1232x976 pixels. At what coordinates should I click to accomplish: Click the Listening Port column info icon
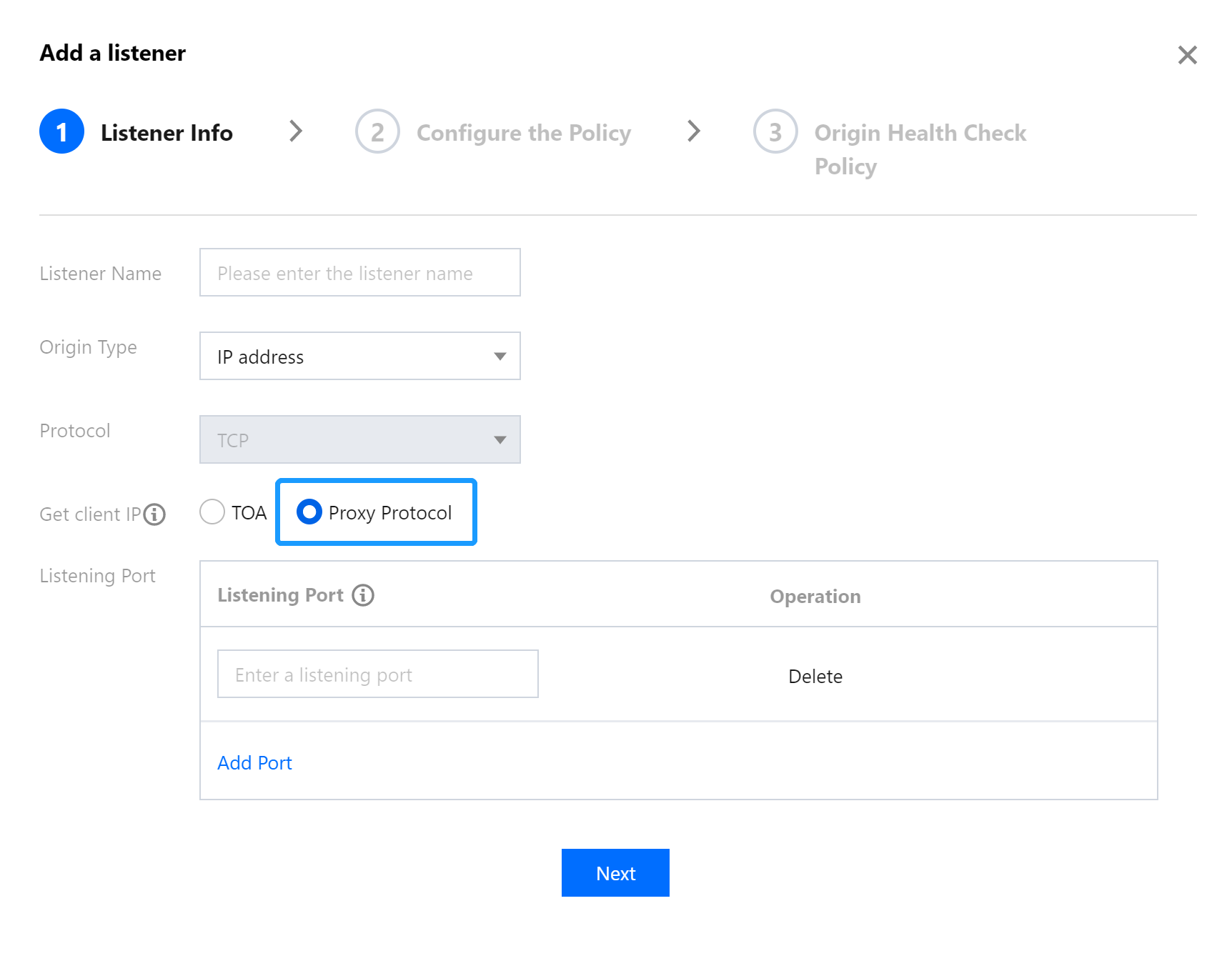tap(363, 595)
